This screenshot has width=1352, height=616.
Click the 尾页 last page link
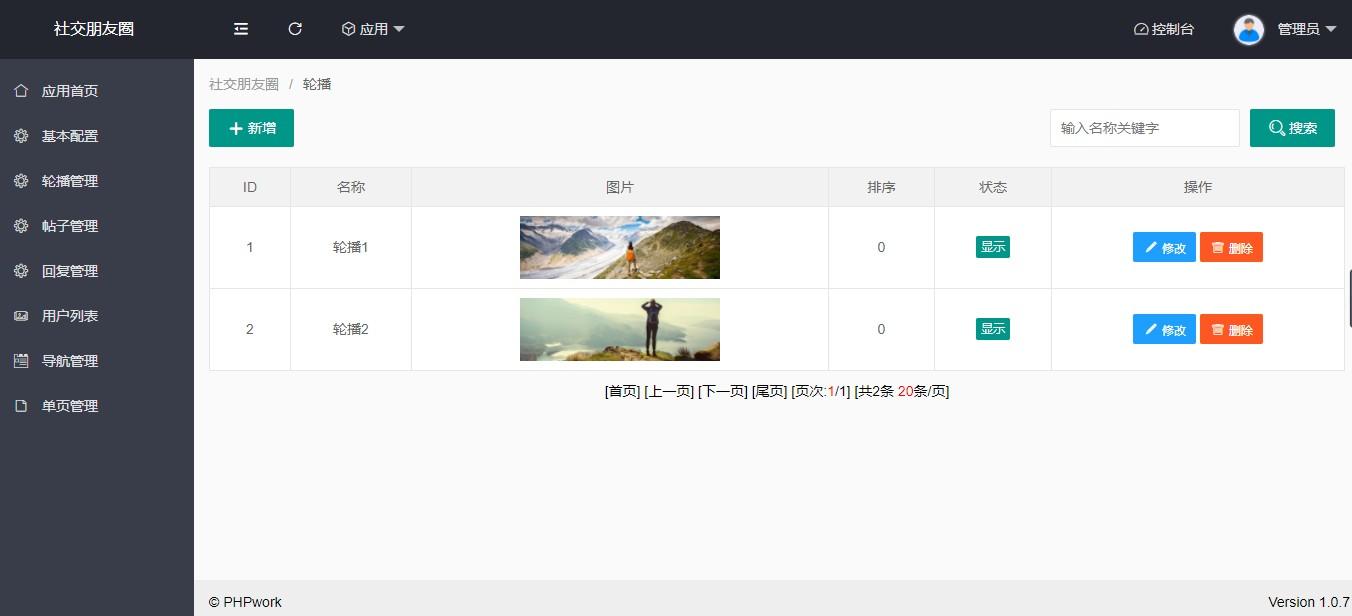pyautogui.click(x=769, y=391)
